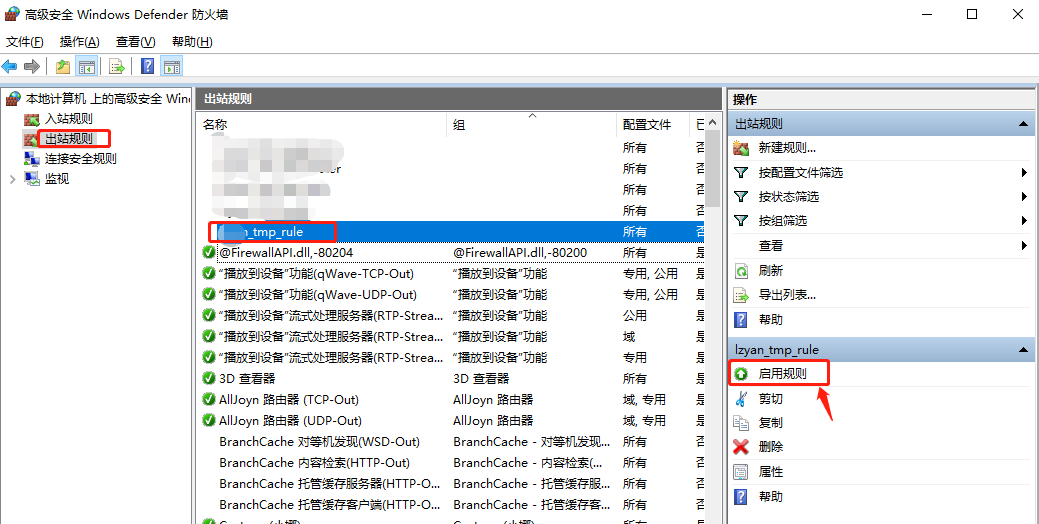This screenshot has height=524, width=1039.
Task: Click 帮助 under the lzyan_tmp_rule section
Action: pos(771,496)
